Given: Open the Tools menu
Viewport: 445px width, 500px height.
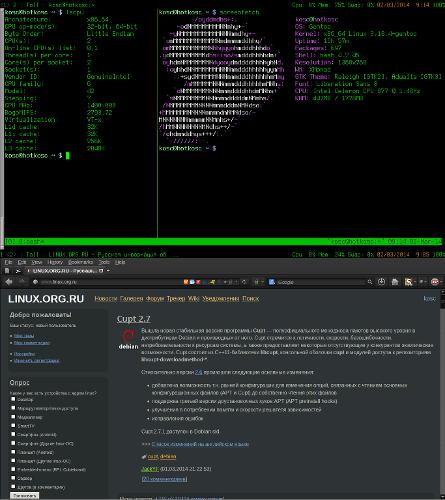Looking at the screenshot, I should [104, 262].
